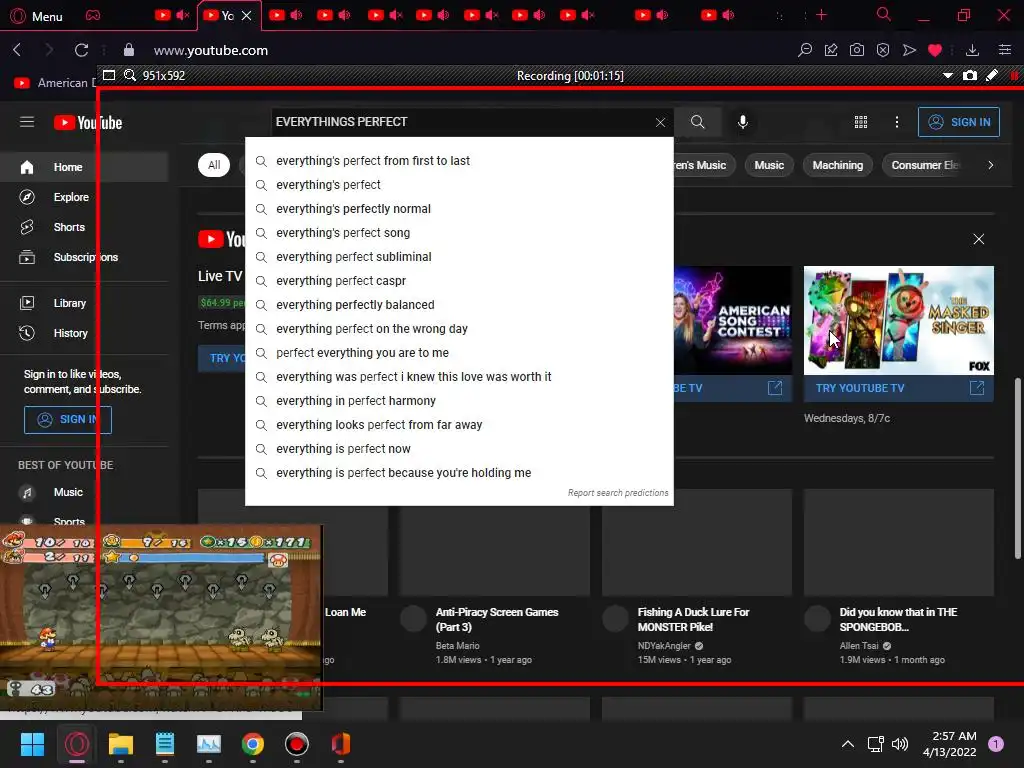The width and height of the screenshot is (1024, 768).
Task: Open the Opera Menu button
Action: pos(37,16)
